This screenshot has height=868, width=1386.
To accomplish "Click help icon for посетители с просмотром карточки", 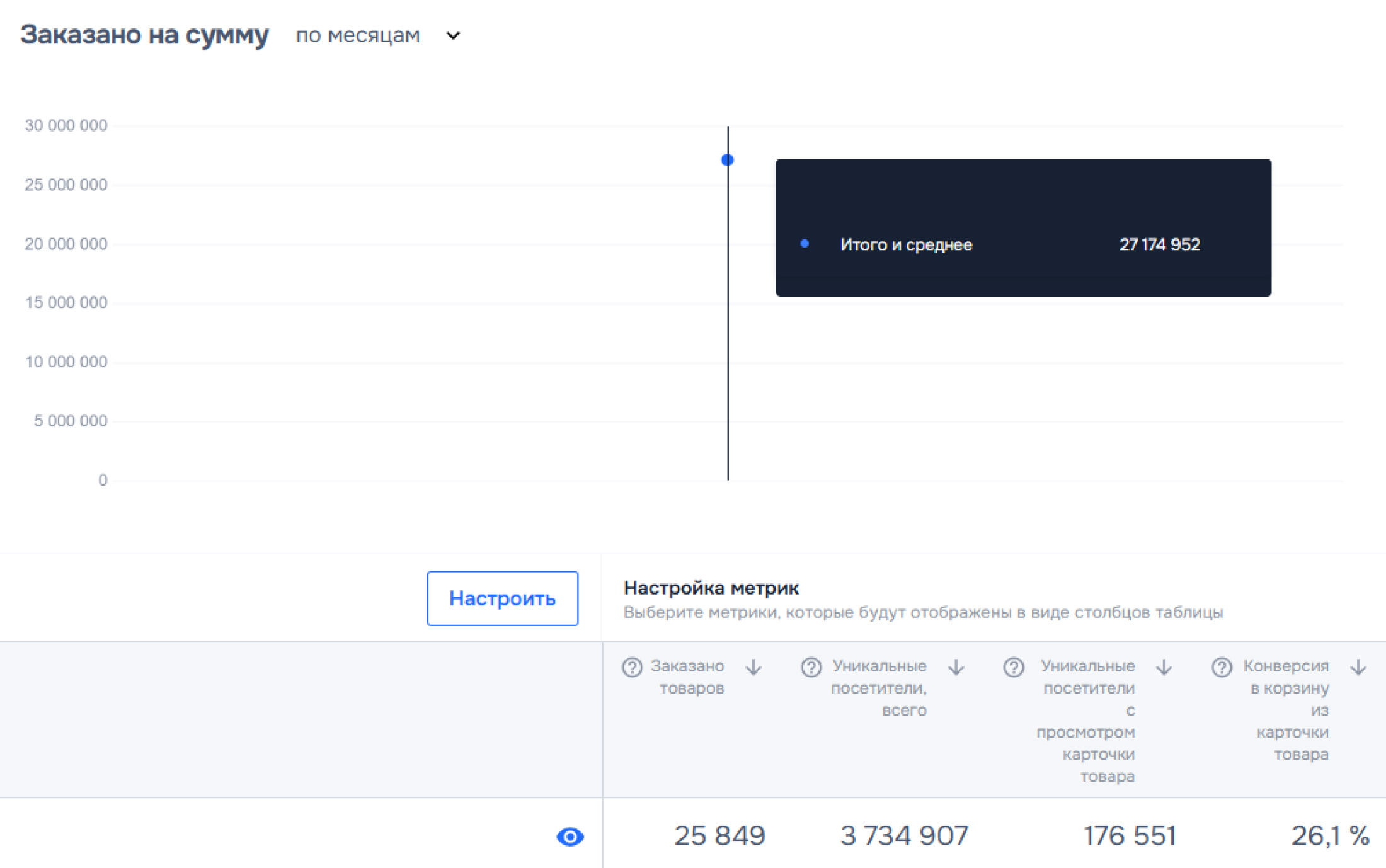I will [x=1013, y=667].
